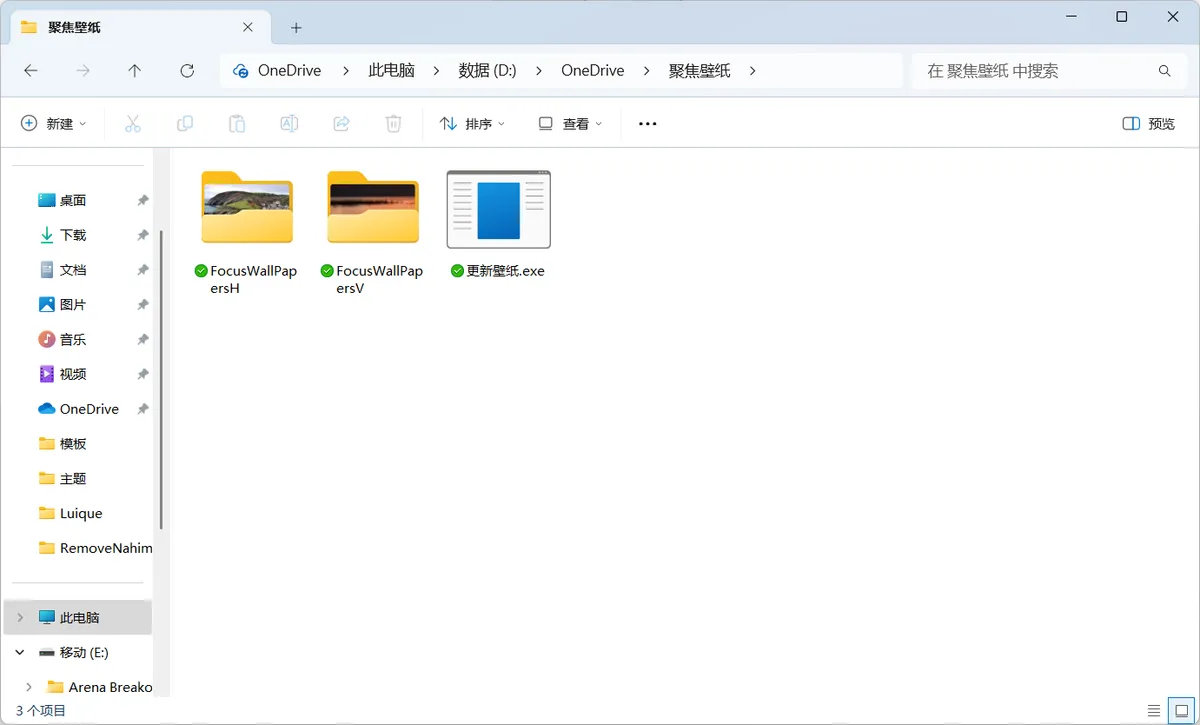Screen dimensions: 1200x725
Task: Close the 聚焦壁纸 tab
Action: point(248,28)
